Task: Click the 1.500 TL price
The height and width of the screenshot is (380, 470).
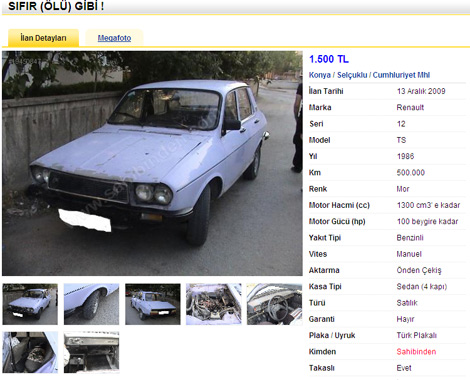Action: point(329,59)
